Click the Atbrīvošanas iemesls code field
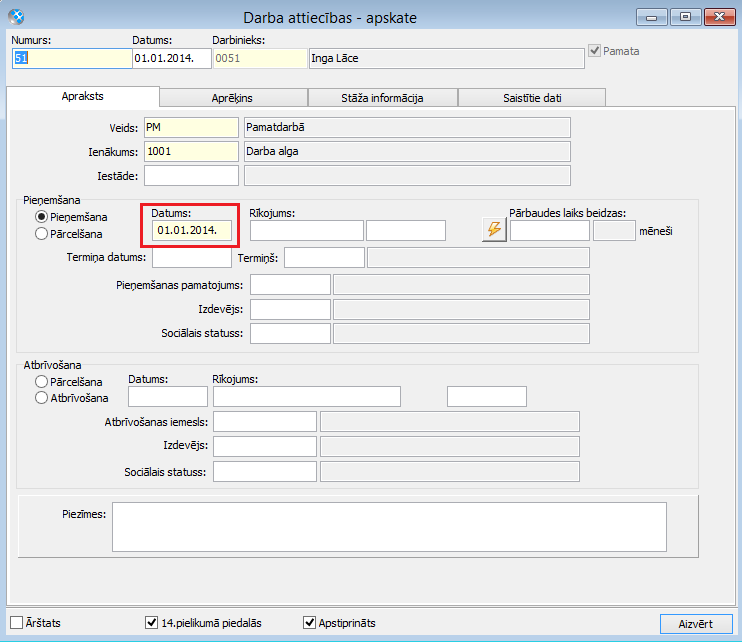The height and width of the screenshot is (642, 742). click(265, 422)
